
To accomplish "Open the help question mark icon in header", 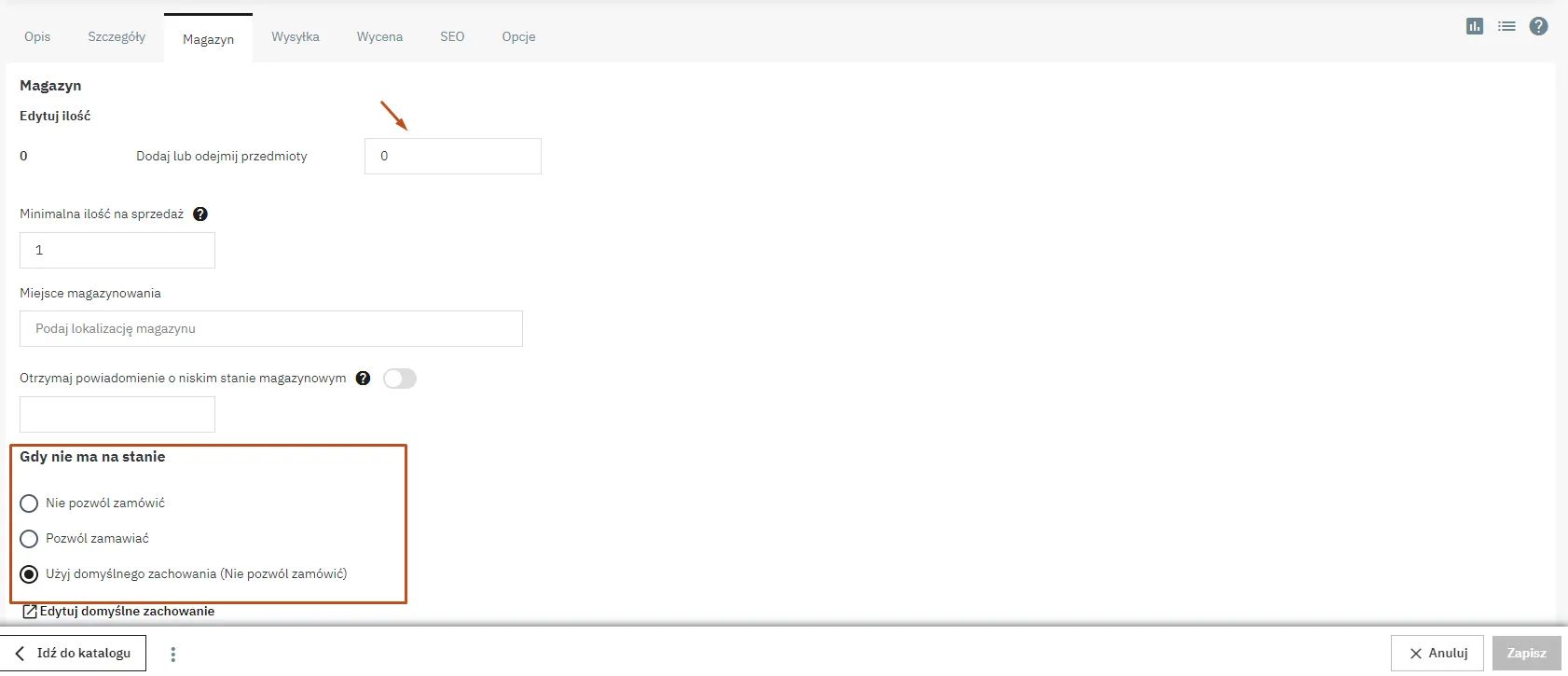I will [x=1539, y=26].
